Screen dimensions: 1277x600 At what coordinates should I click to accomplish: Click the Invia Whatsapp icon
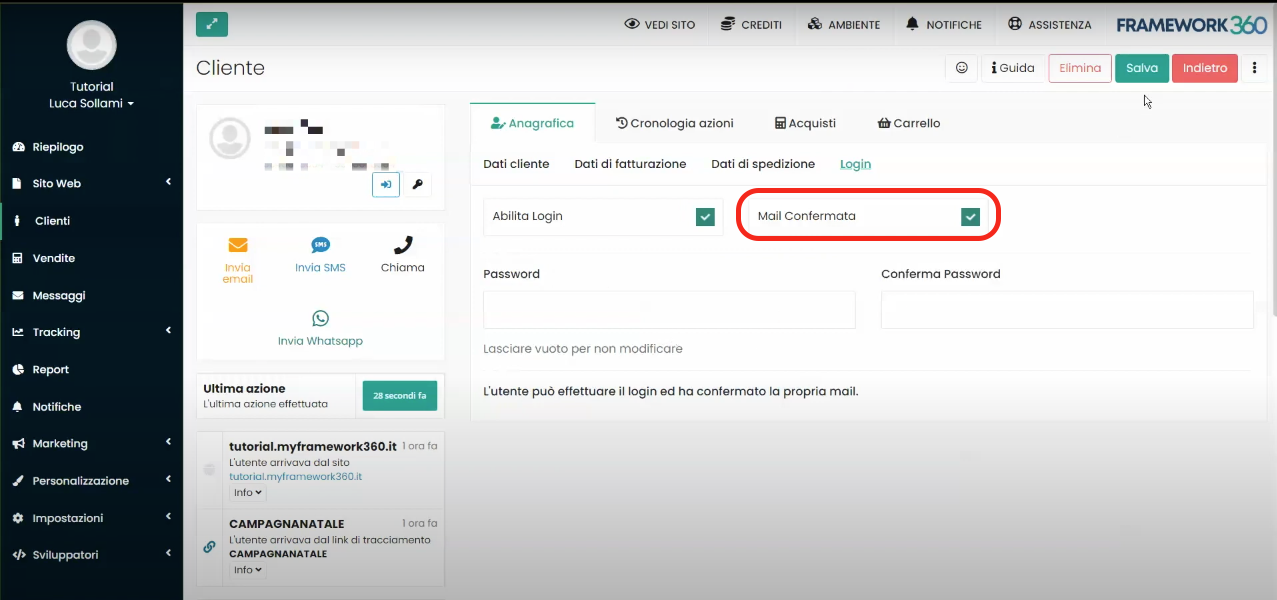320,319
